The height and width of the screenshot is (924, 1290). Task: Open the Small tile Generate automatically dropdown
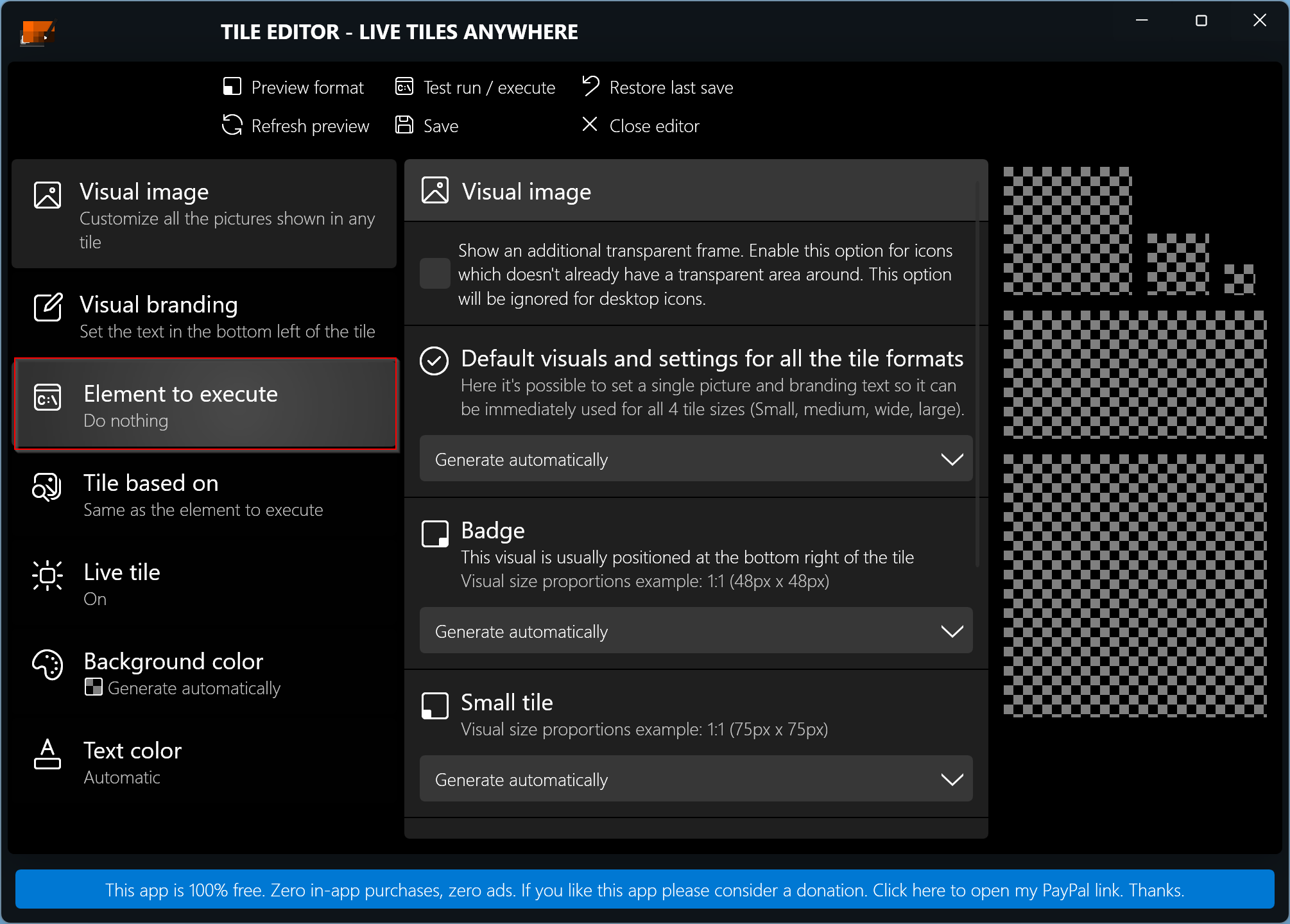[x=696, y=779]
